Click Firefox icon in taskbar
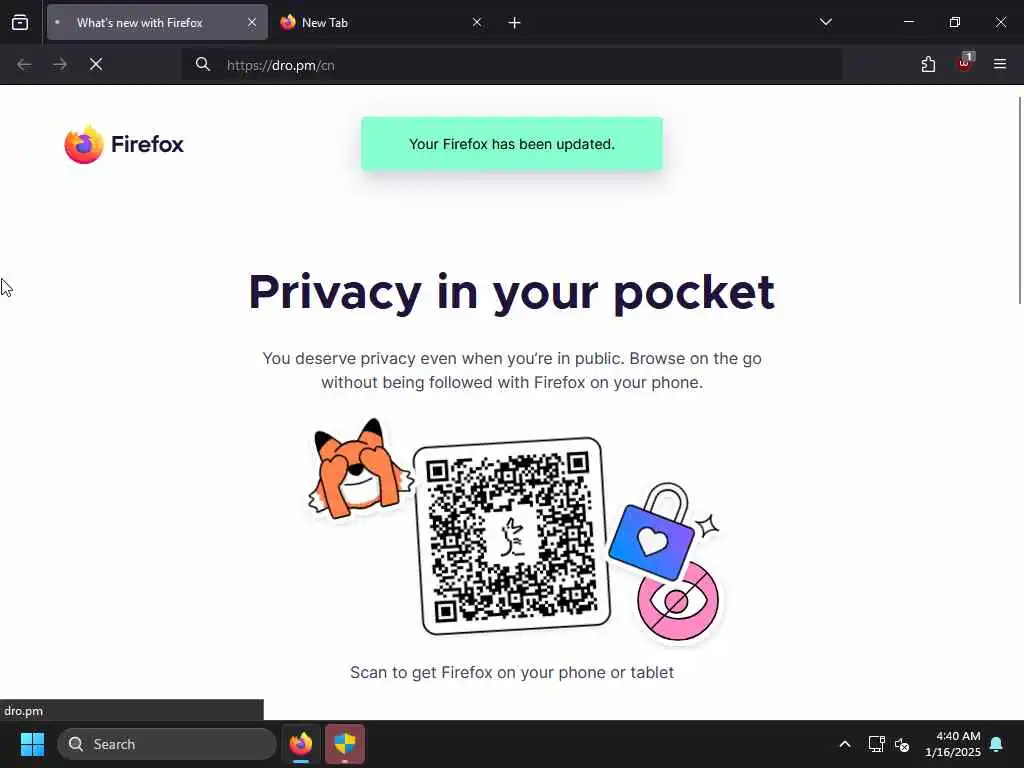1024x768 pixels. [x=301, y=744]
